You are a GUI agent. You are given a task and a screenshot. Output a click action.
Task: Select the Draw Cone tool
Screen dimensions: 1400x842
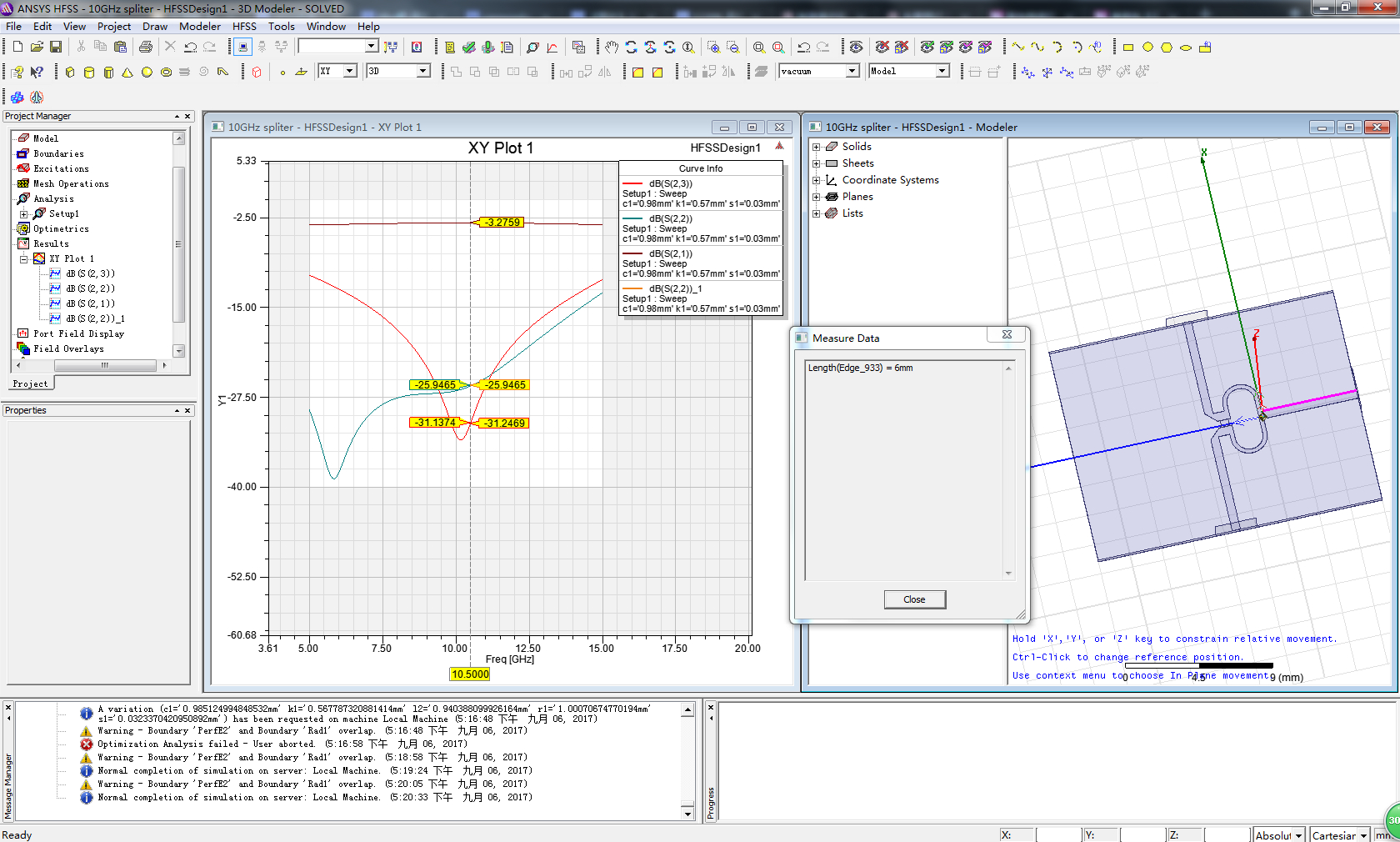tap(127, 73)
